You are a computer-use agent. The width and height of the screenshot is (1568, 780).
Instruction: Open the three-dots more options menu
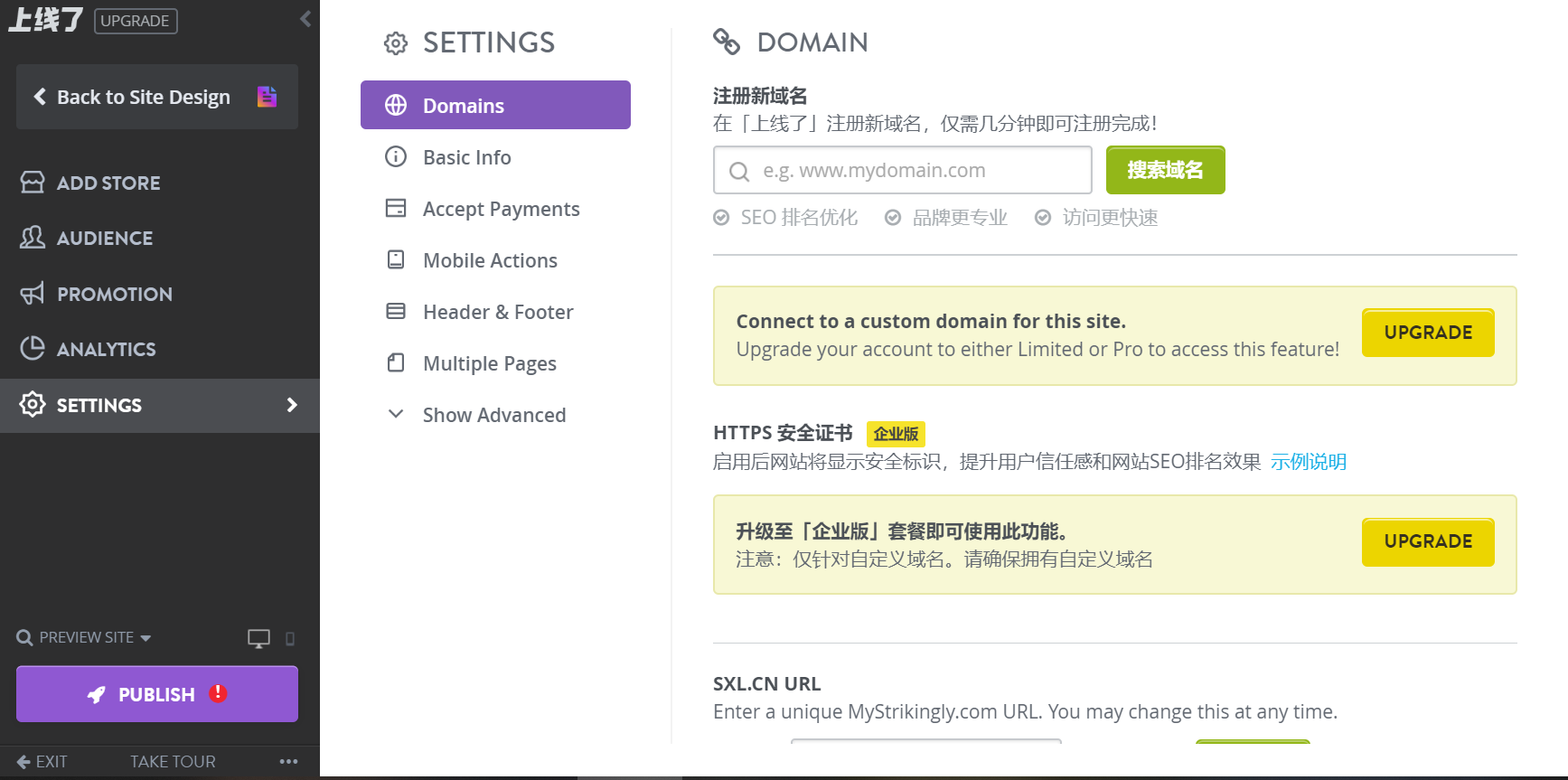tap(288, 762)
